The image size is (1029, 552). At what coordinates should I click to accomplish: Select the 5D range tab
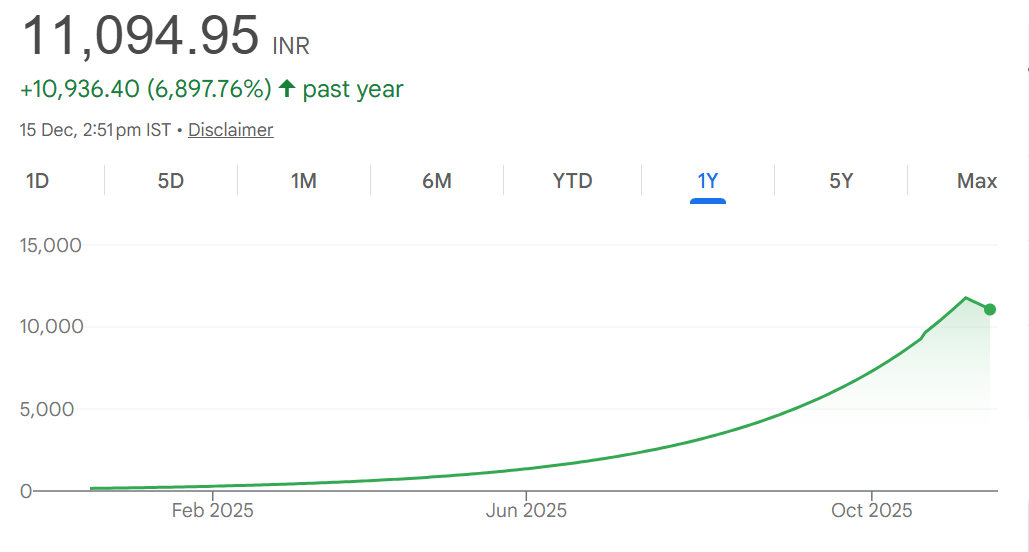pyautogui.click(x=171, y=181)
